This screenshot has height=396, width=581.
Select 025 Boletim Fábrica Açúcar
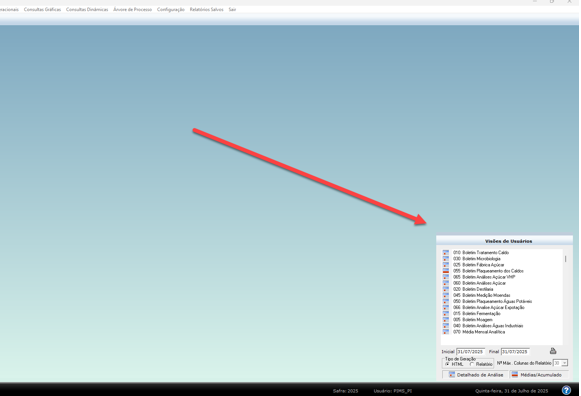478,265
